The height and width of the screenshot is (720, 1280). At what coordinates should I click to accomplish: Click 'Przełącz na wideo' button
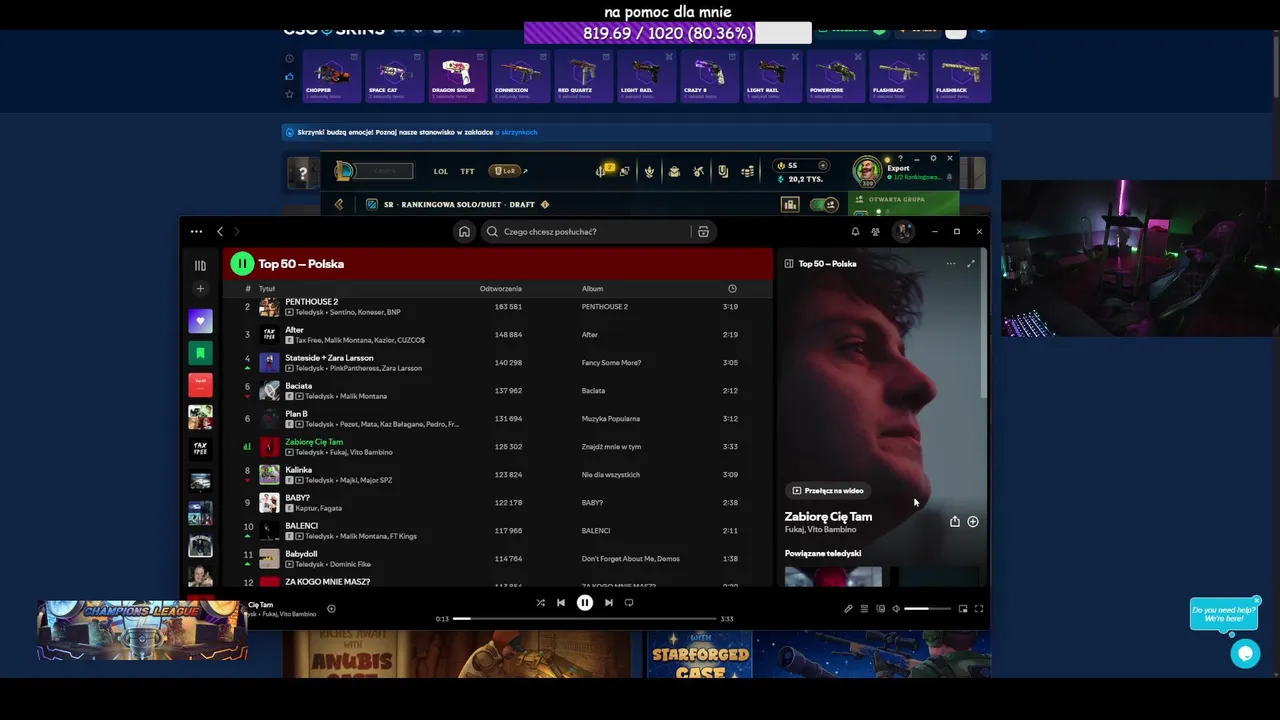[x=827, y=491]
